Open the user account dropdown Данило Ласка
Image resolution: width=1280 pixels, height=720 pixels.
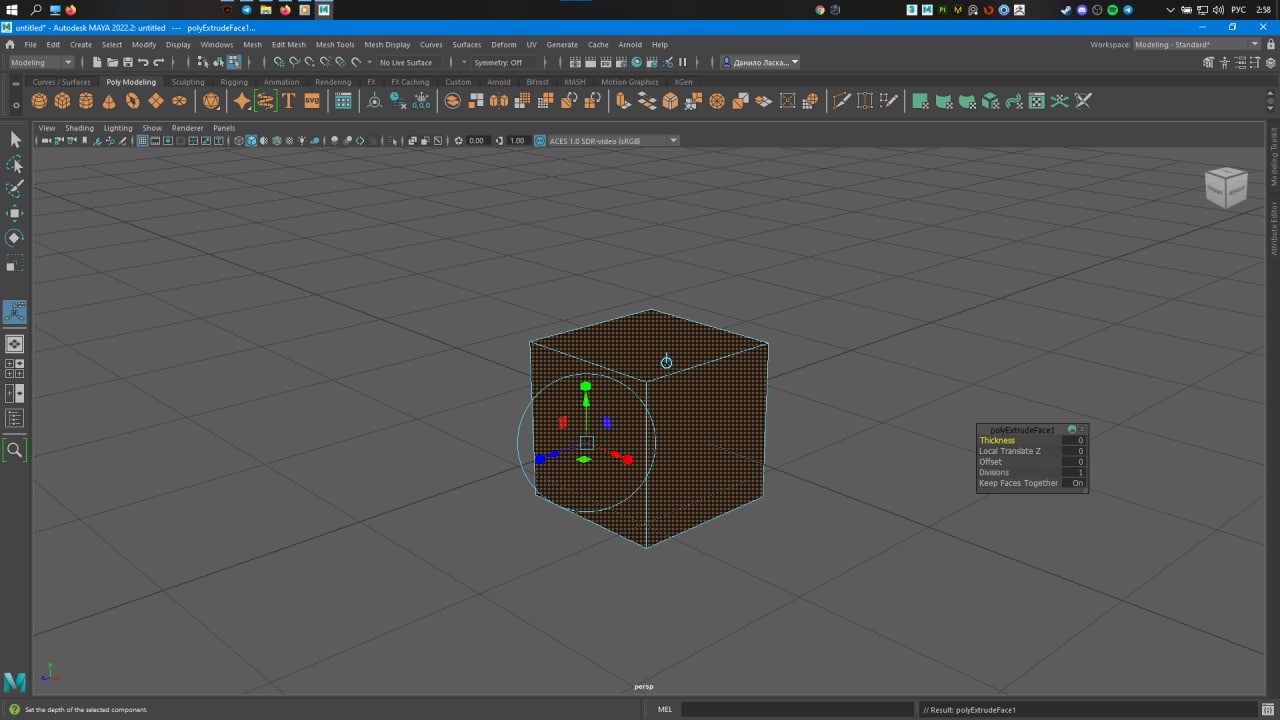tap(760, 62)
